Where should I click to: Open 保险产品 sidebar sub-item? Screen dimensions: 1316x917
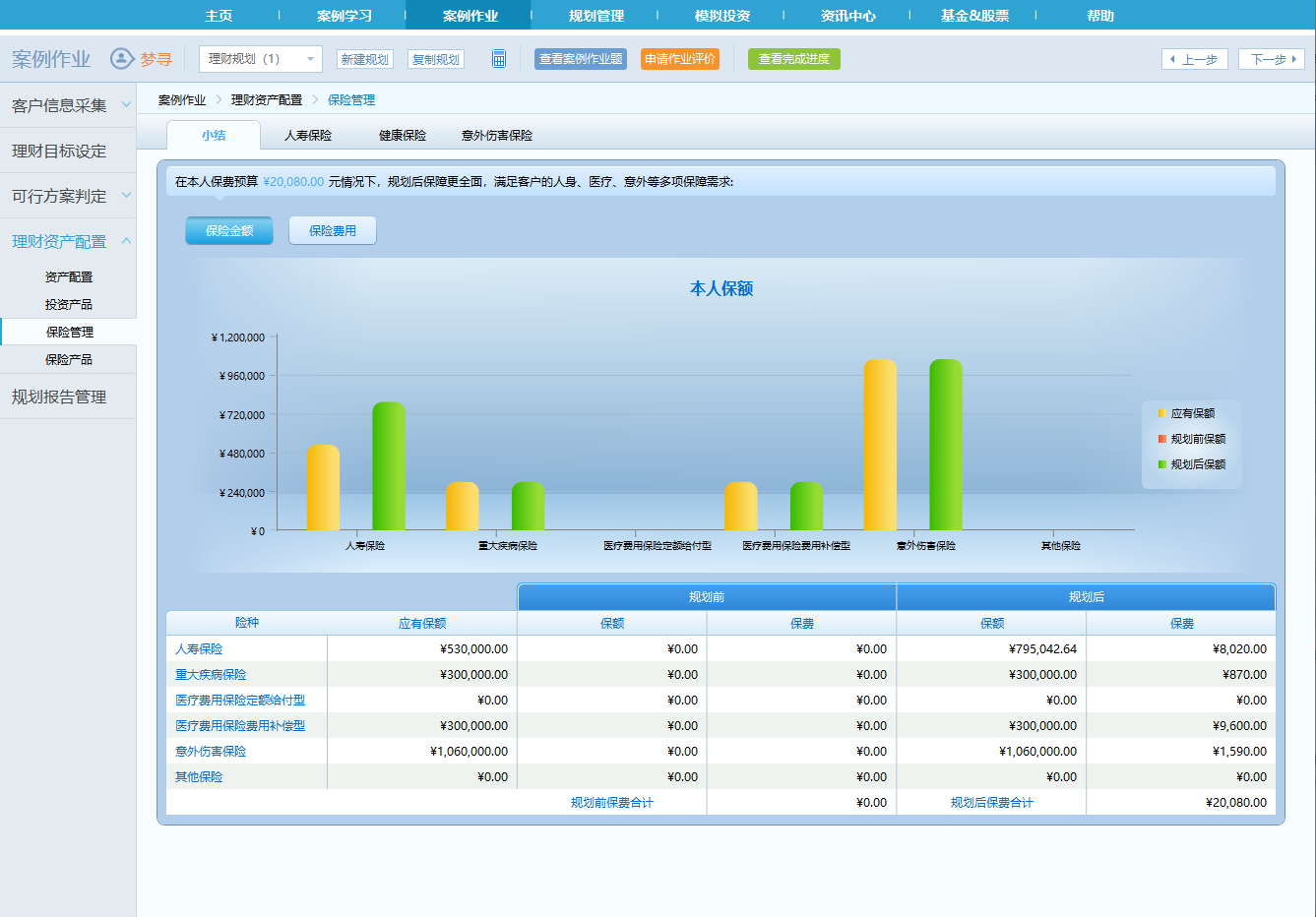[69, 360]
